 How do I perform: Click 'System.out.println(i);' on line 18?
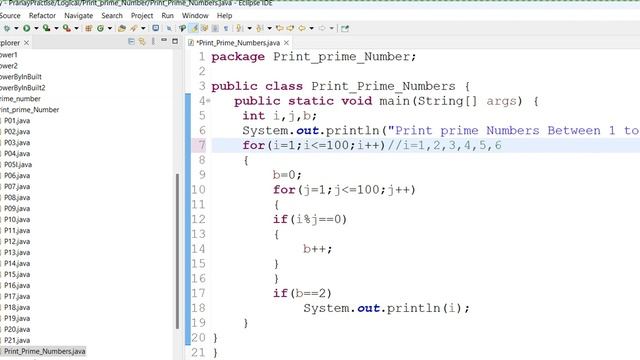tap(386, 308)
